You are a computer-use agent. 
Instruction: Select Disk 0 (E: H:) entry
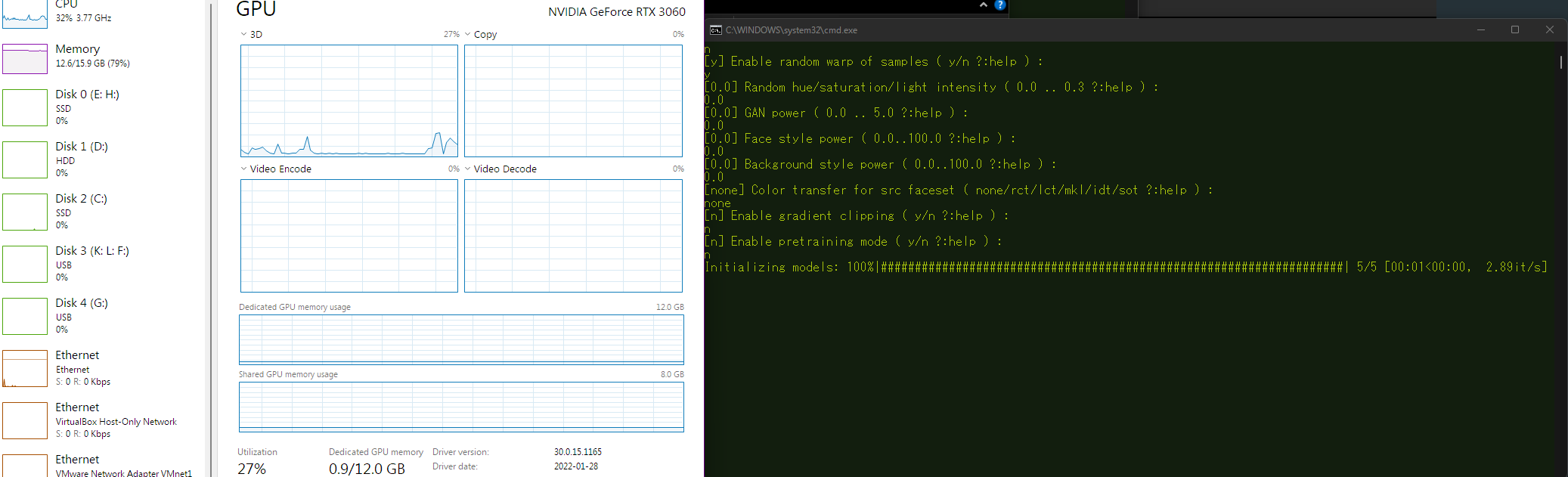[104, 107]
